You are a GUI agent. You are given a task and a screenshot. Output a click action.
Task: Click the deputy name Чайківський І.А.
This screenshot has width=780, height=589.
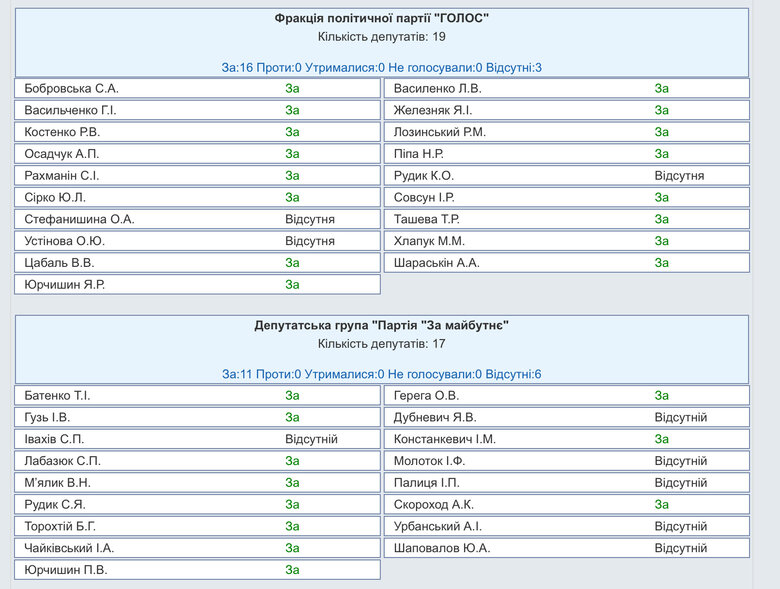pos(69,549)
